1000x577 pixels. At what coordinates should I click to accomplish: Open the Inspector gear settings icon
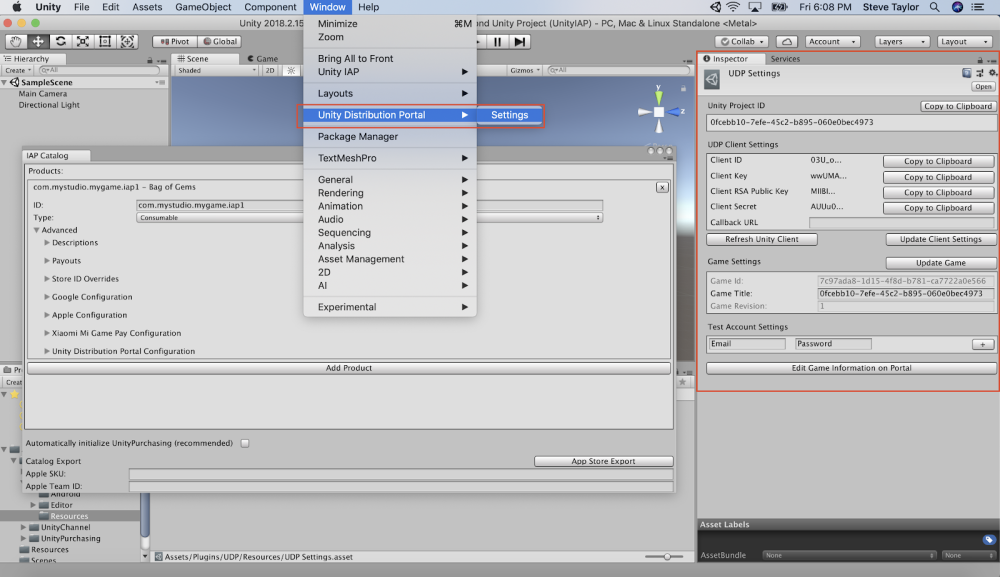click(992, 73)
